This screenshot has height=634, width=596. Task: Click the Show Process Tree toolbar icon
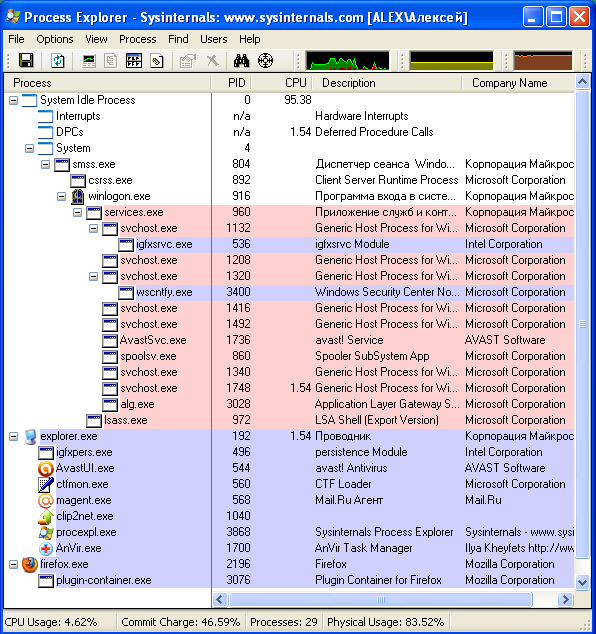pyautogui.click(x=110, y=61)
